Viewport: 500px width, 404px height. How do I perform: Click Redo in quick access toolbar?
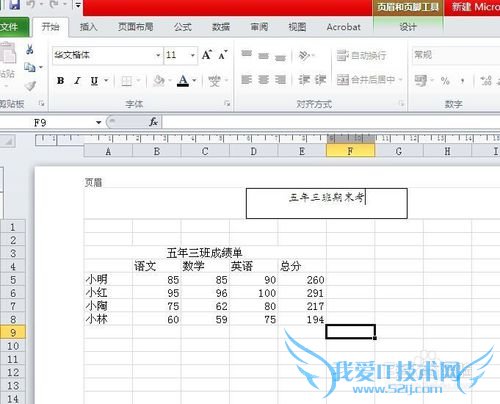coord(54,5)
